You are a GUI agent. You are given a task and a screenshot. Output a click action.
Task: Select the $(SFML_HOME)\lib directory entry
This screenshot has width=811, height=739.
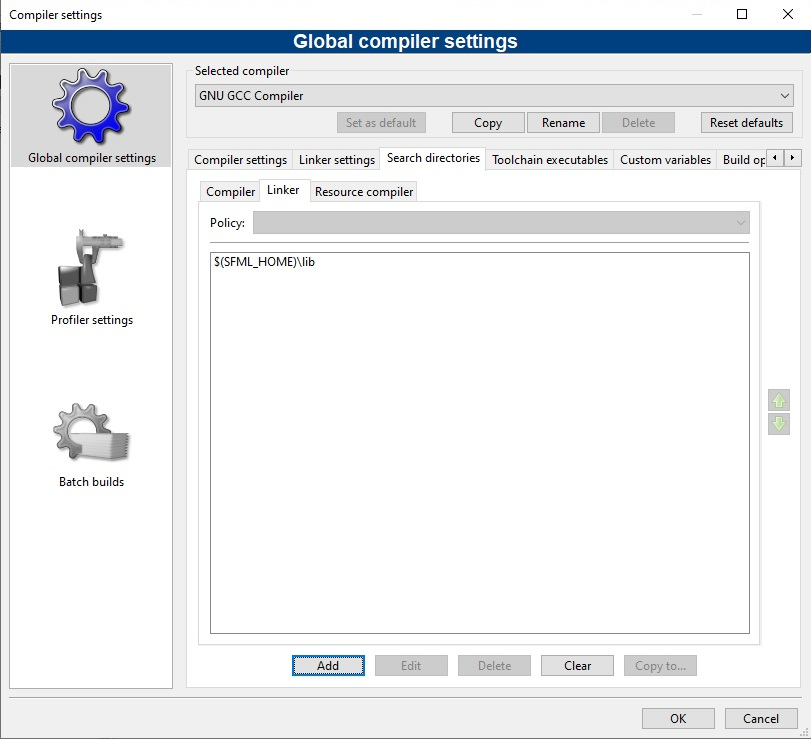coord(265,262)
